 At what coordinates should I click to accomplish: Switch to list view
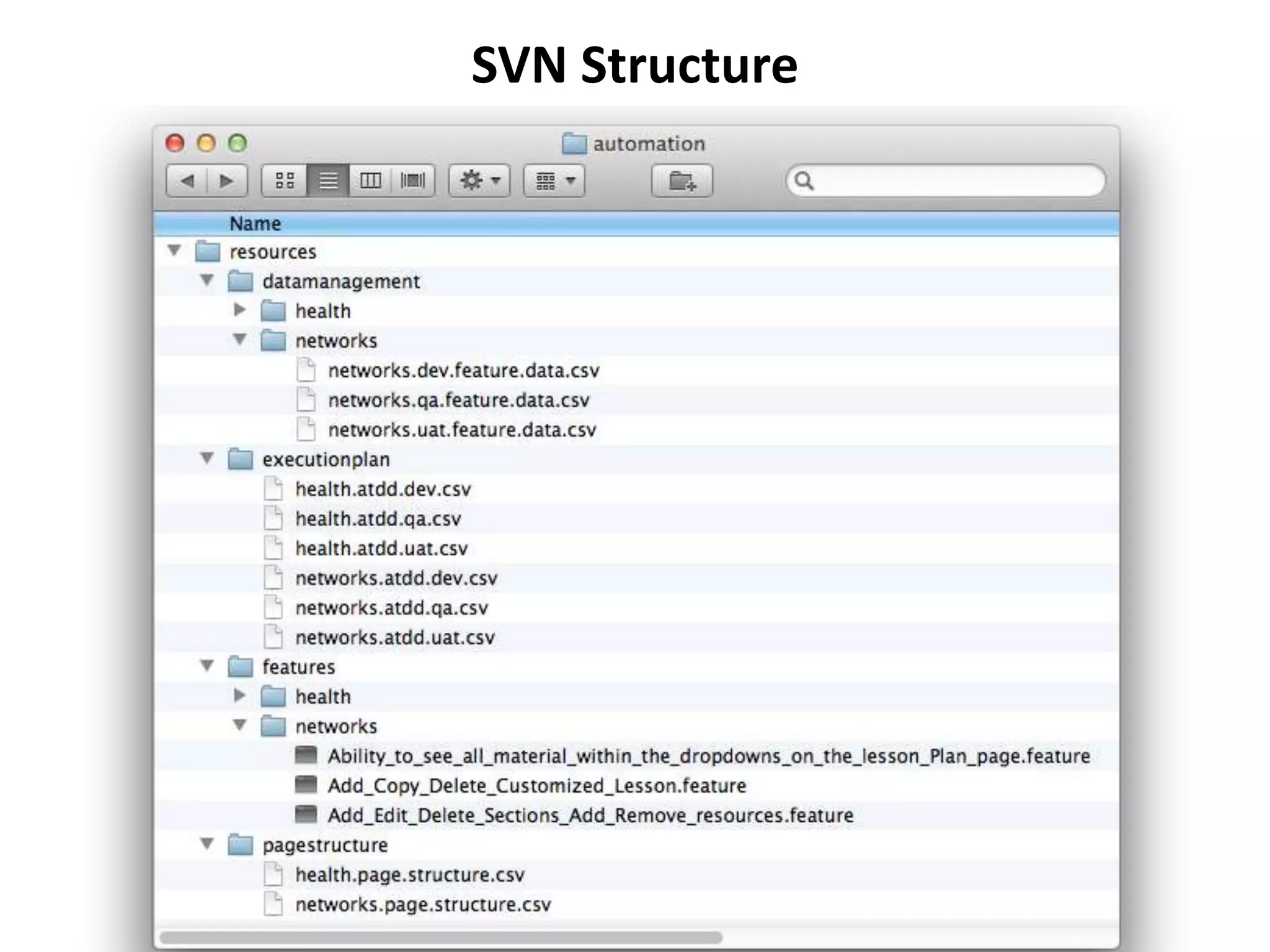[328, 181]
